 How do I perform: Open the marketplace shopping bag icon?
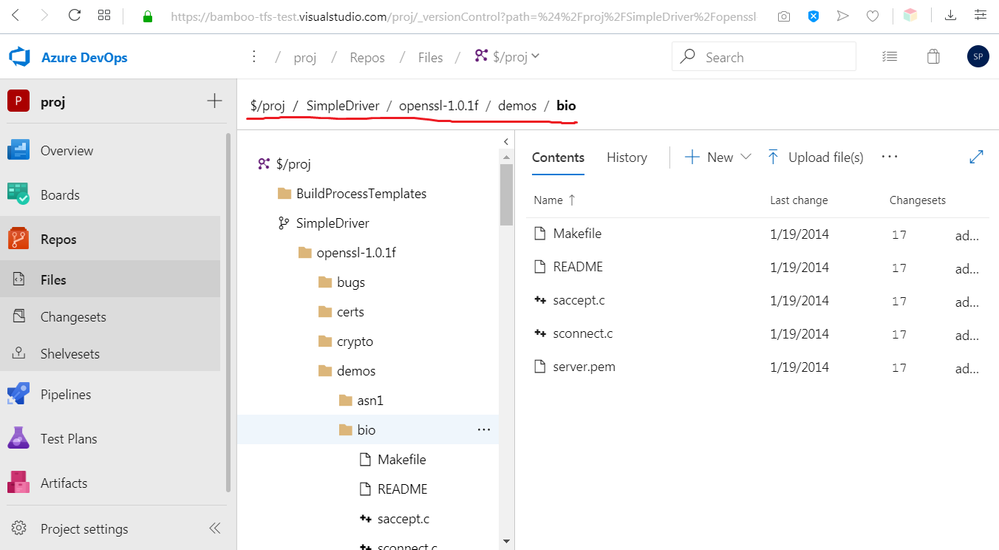pos(933,57)
